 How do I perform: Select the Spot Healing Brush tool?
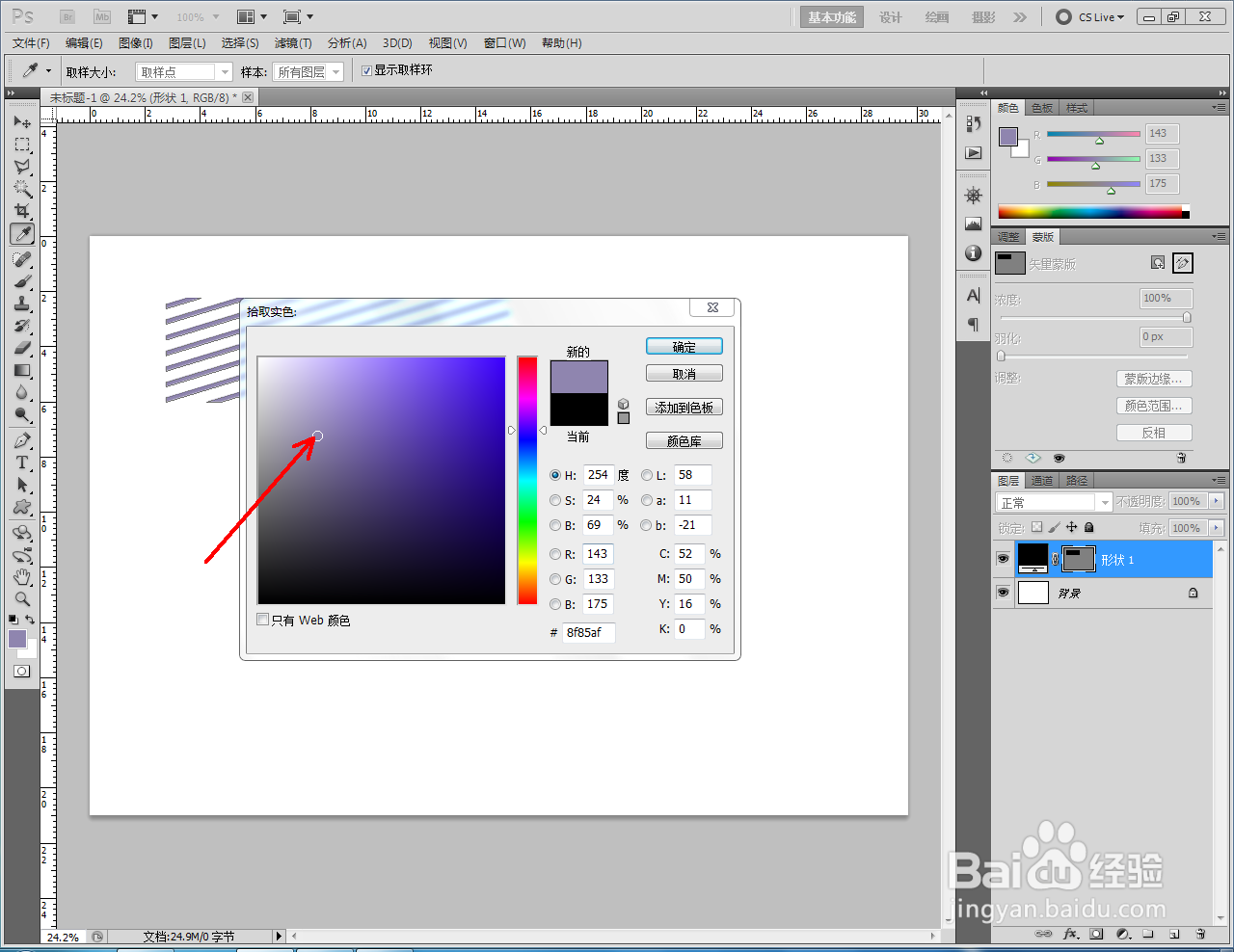tap(22, 259)
